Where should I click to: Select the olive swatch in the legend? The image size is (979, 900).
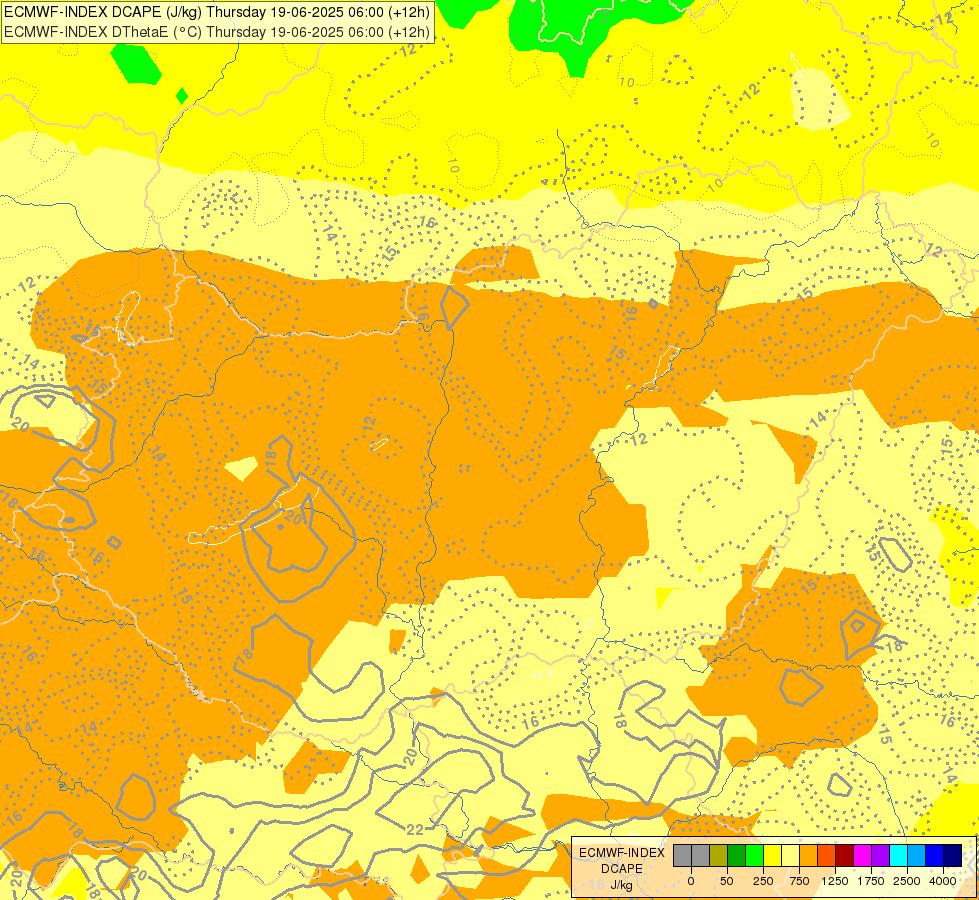click(x=719, y=856)
